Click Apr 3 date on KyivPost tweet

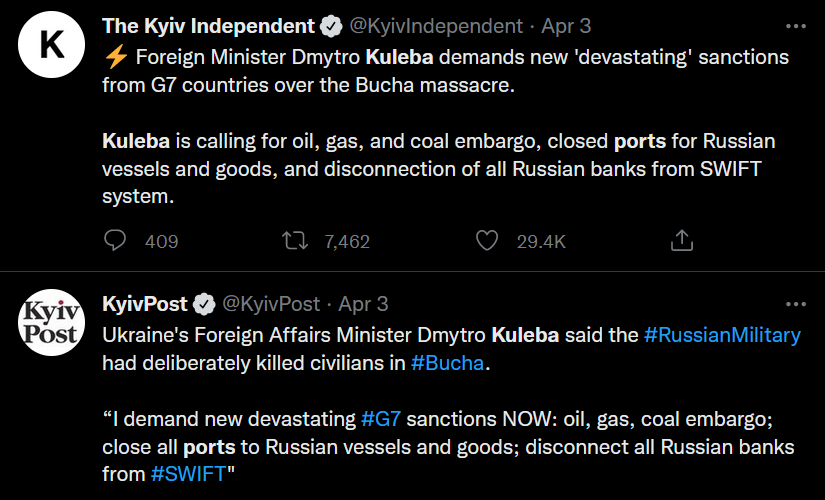point(363,304)
